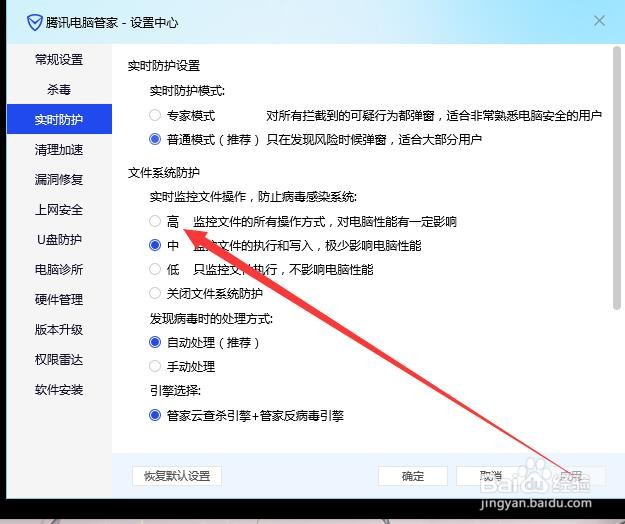The image size is (625, 524).
Task: Go to the 权限雷达 settings
Action: tap(59, 360)
